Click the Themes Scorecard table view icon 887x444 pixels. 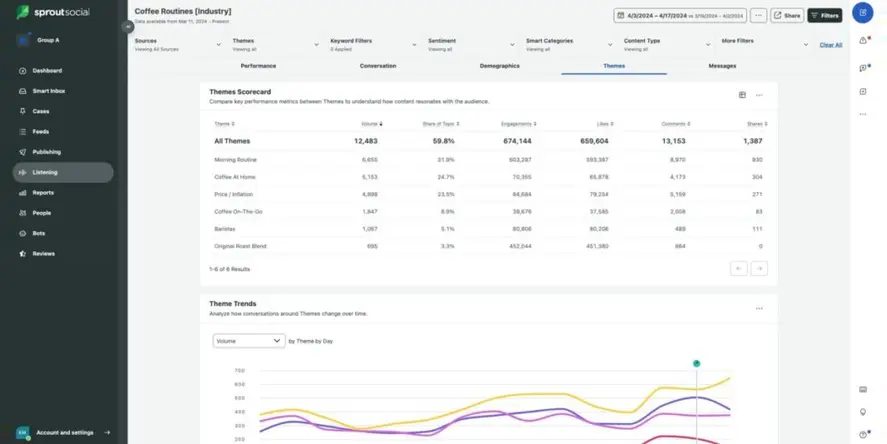click(x=742, y=95)
